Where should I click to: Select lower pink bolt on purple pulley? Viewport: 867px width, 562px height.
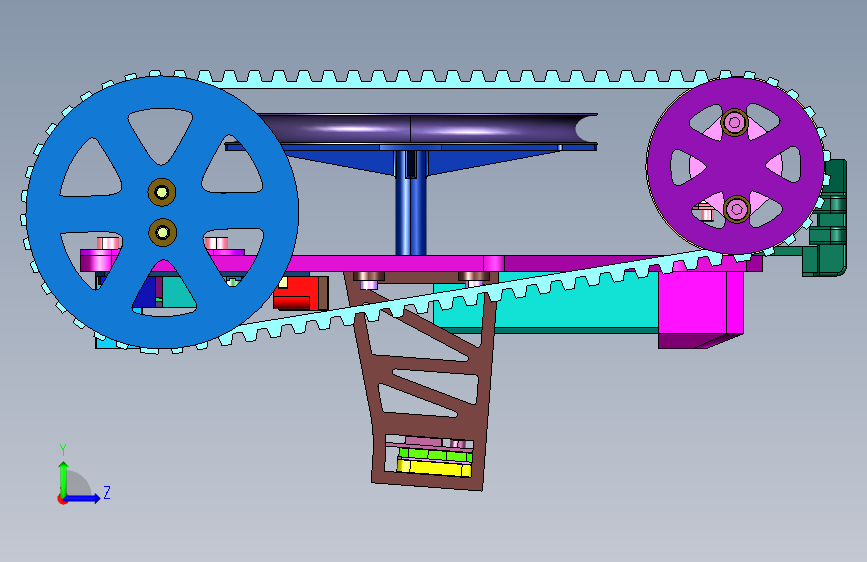pos(737,209)
